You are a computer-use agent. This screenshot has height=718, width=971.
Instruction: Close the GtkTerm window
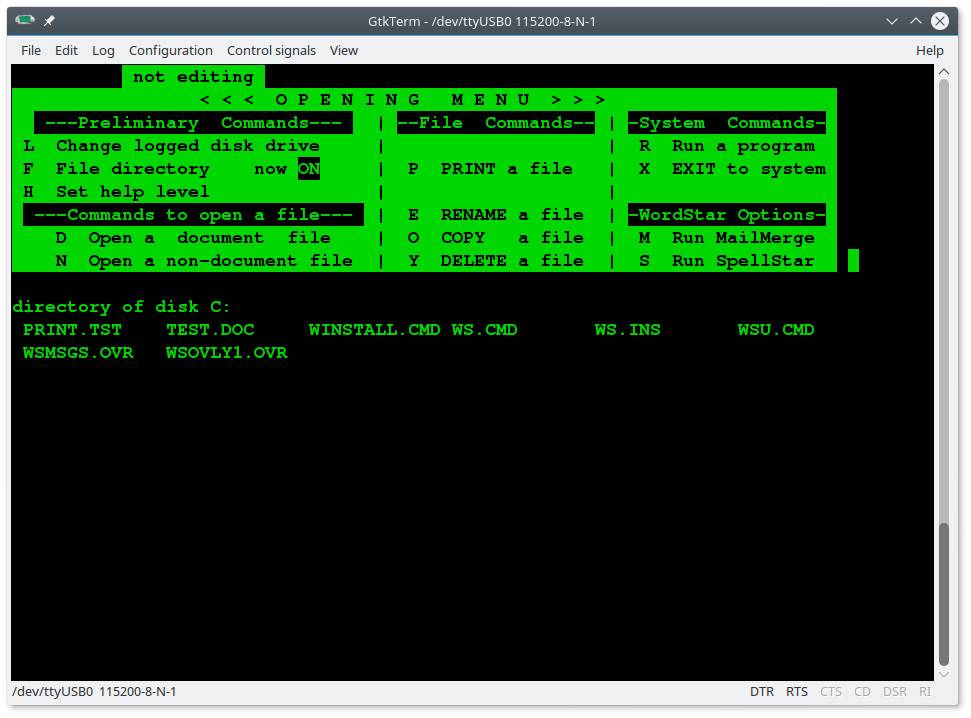940,21
